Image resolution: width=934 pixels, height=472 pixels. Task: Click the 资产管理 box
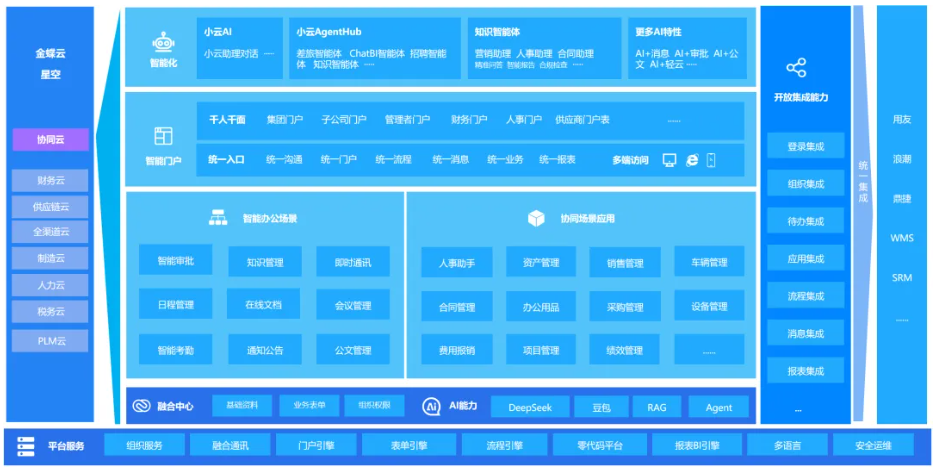tap(541, 262)
